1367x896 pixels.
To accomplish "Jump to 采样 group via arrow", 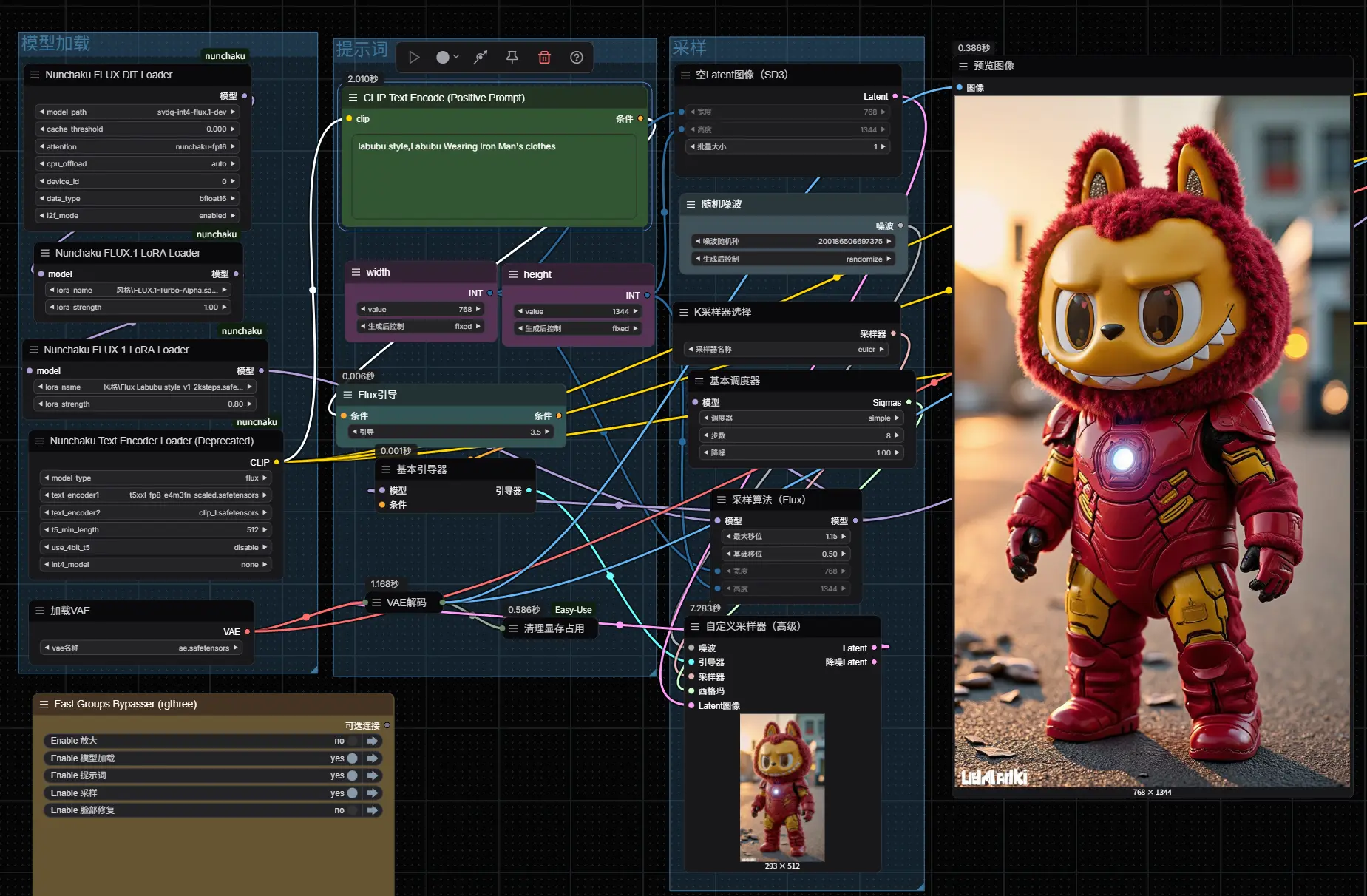I will pos(373,793).
